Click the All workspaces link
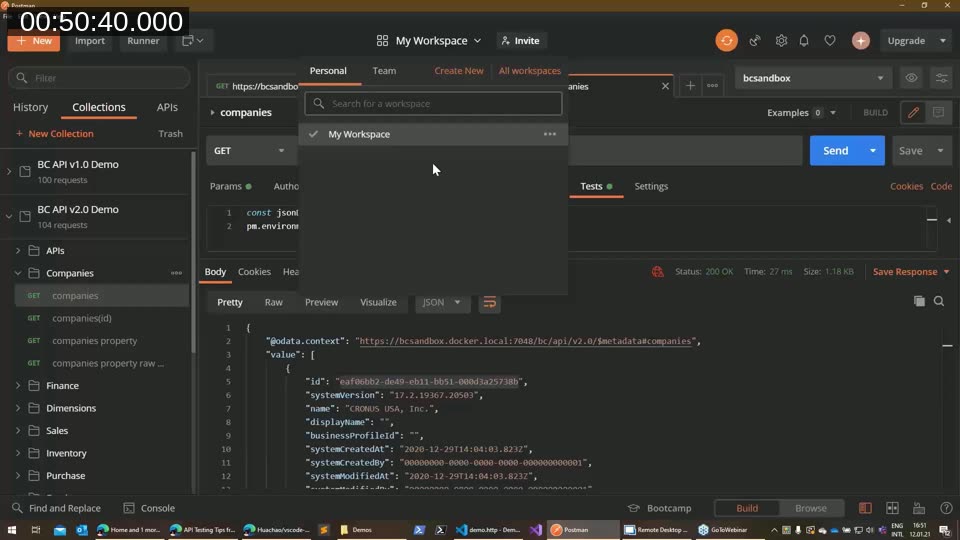This screenshot has height=540, width=960. coord(530,71)
